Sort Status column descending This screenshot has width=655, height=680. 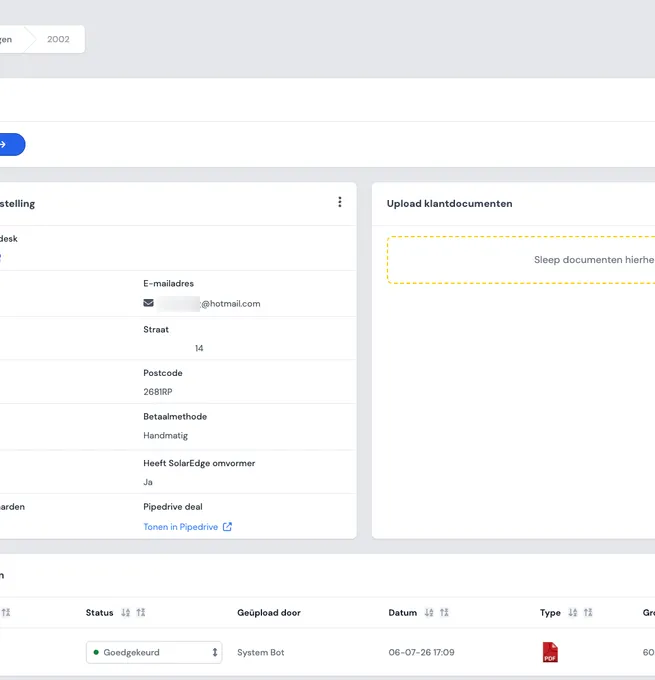click(141, 612)
